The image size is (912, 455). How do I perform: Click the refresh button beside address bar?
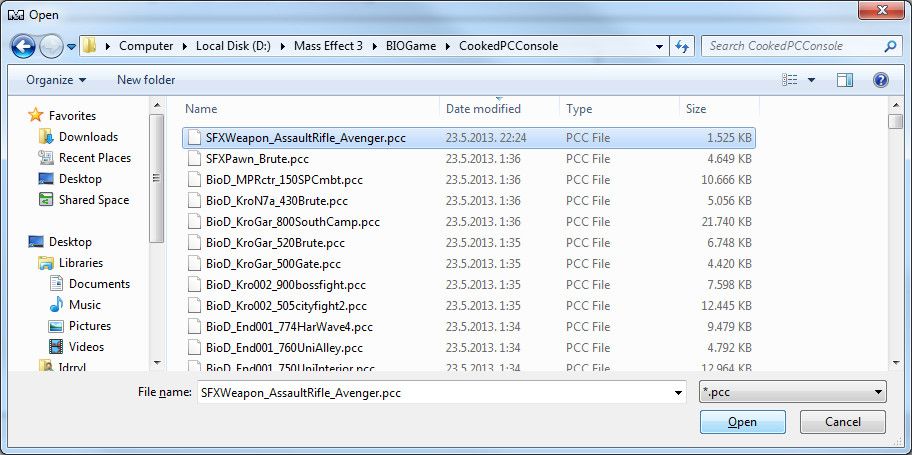point(682,46)
